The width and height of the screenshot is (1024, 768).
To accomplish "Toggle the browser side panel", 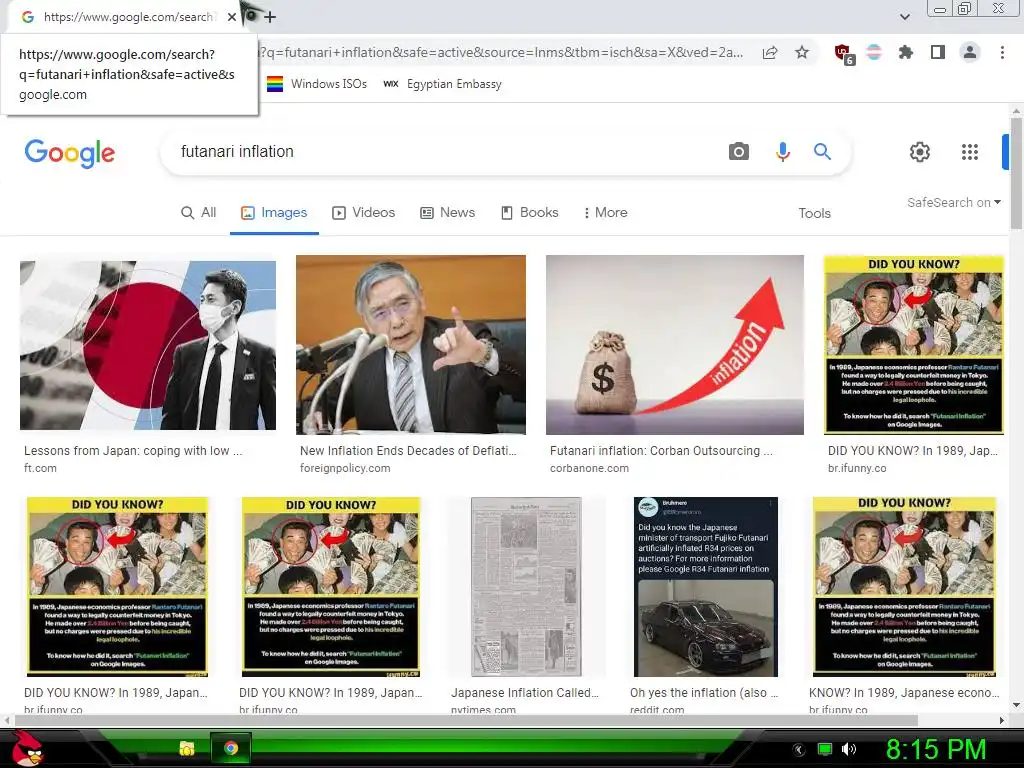I will [x=938, y=52].
